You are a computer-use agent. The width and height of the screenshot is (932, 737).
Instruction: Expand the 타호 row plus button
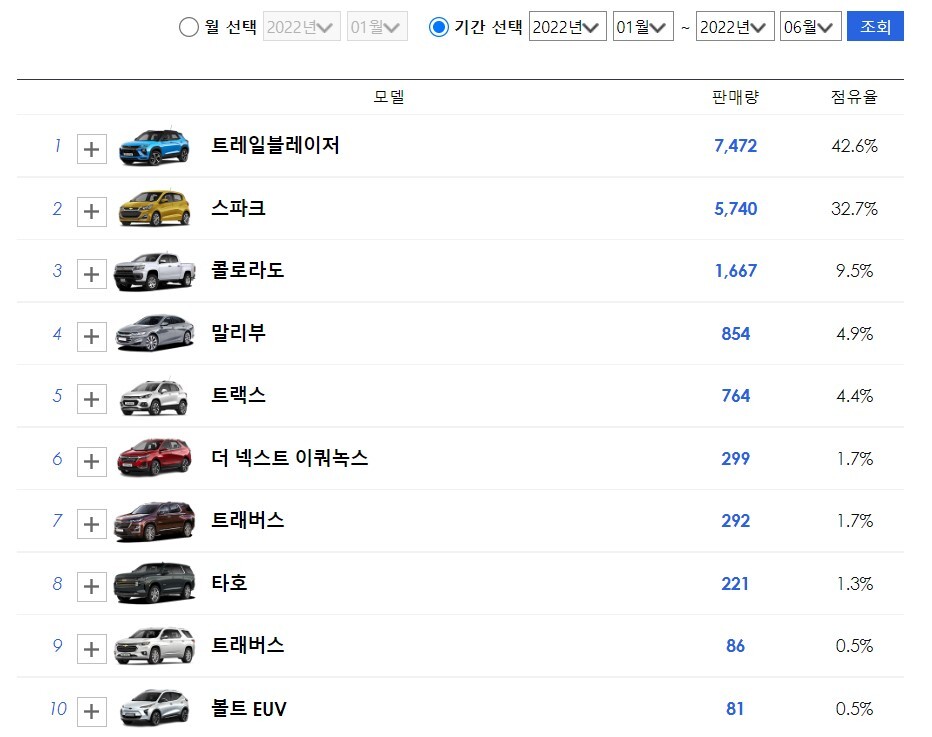pos(92,587)
